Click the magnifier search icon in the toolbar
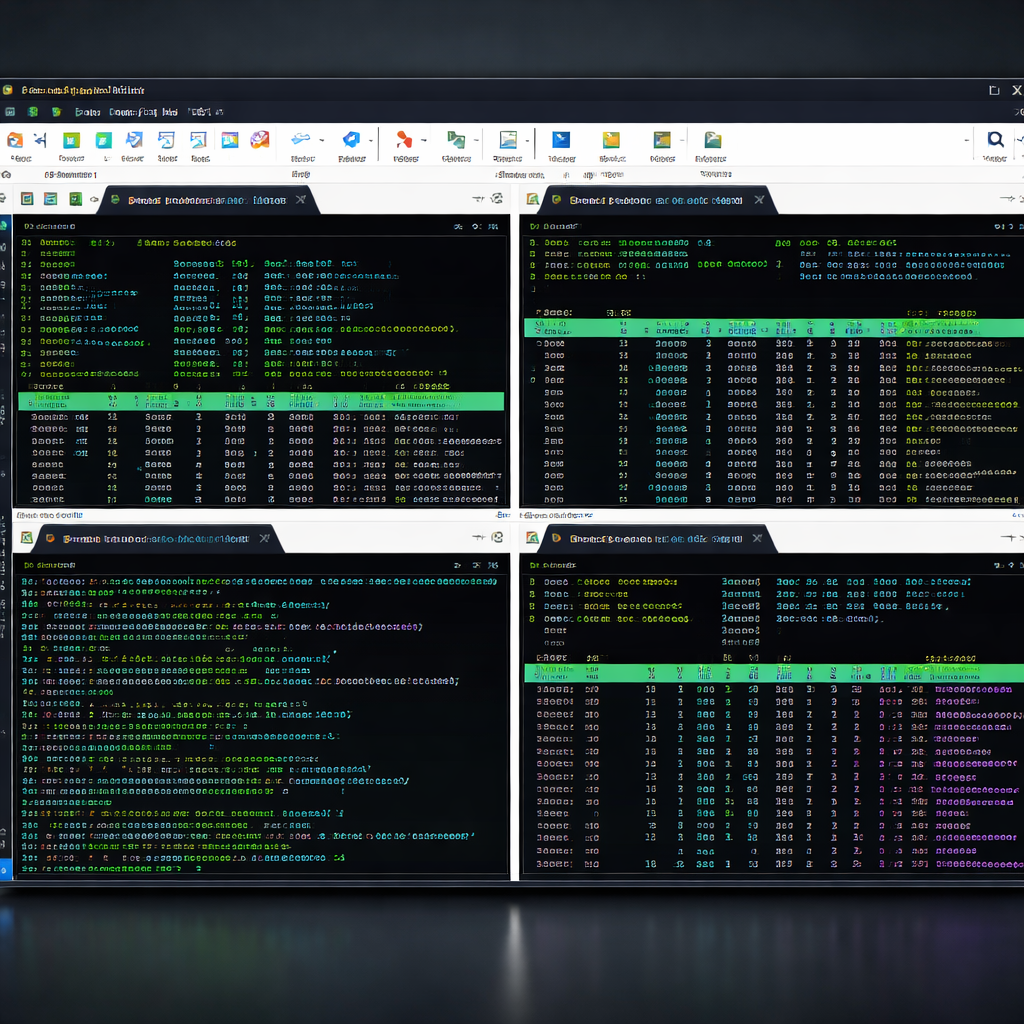 pos(995,140)
